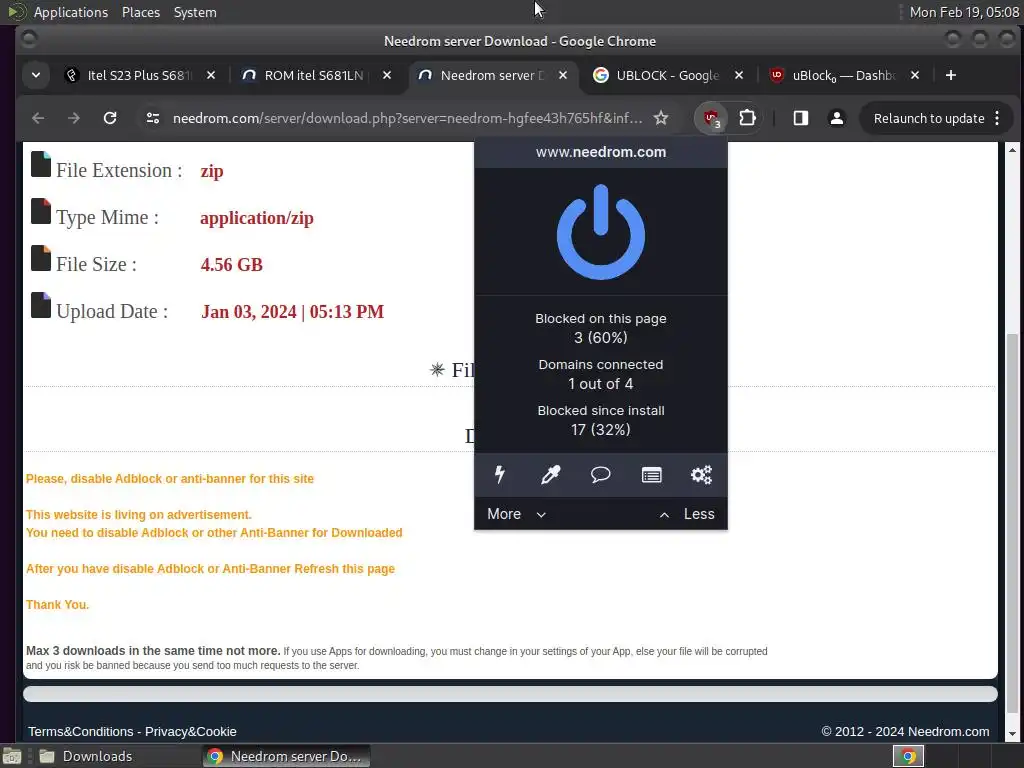Open the Places menu
This screenshot has height=768, width=1024.
coord(140,12)
